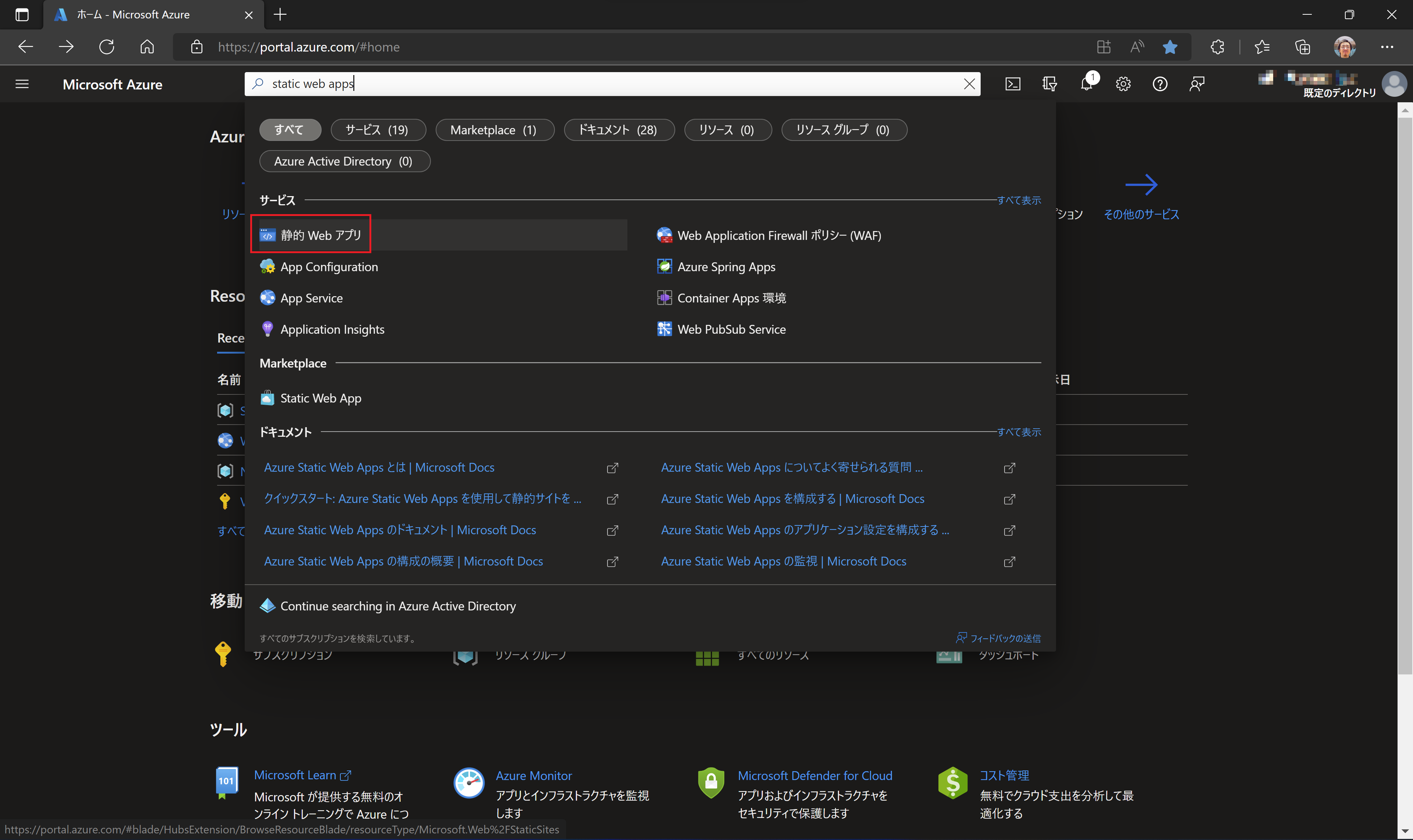The image size is (1413, 840).
Task: Select the ドキュメント (28) filter
Action: [x=619, y=130]
